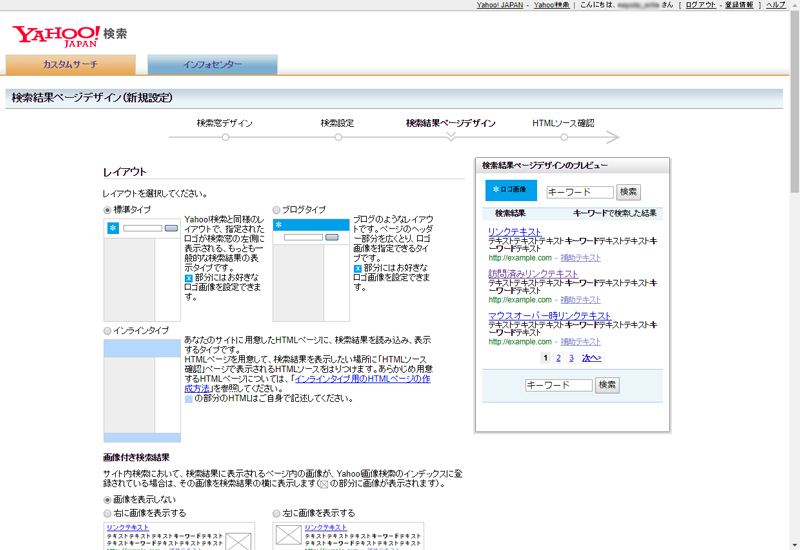Click the 検索結果ページデザイン step label
Screen dimensions: 800x550
(451, 123)
